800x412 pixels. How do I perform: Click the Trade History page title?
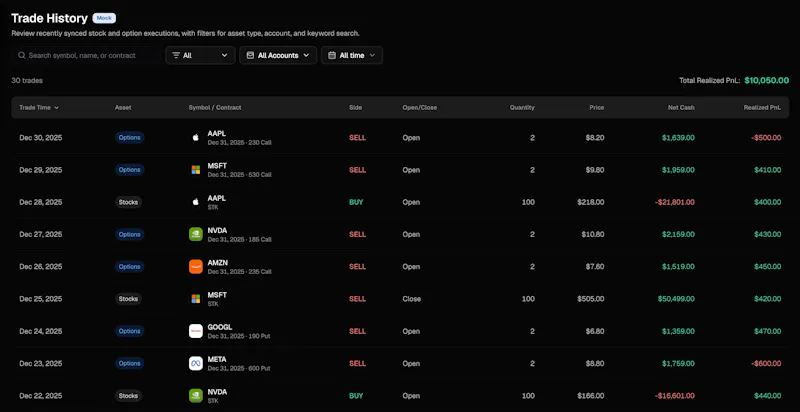coord(49,18)
